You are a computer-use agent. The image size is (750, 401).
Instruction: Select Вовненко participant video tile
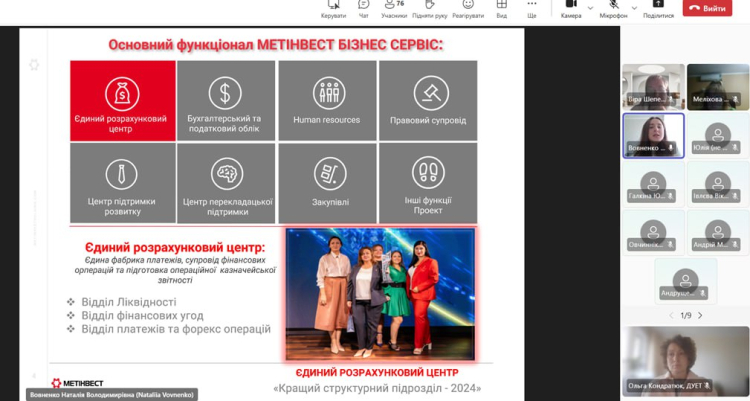click(x=653, y=135)
